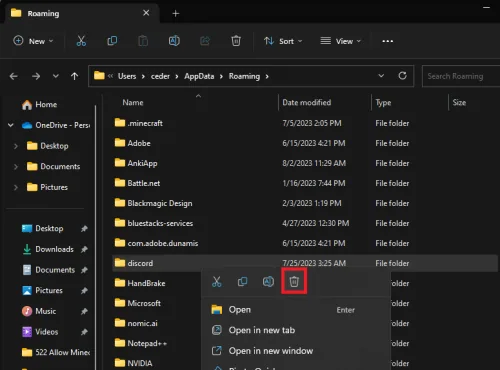The width and height of the screenshot is (500, 370).
Task: Open the Sort dropdown
Action: 283,41
